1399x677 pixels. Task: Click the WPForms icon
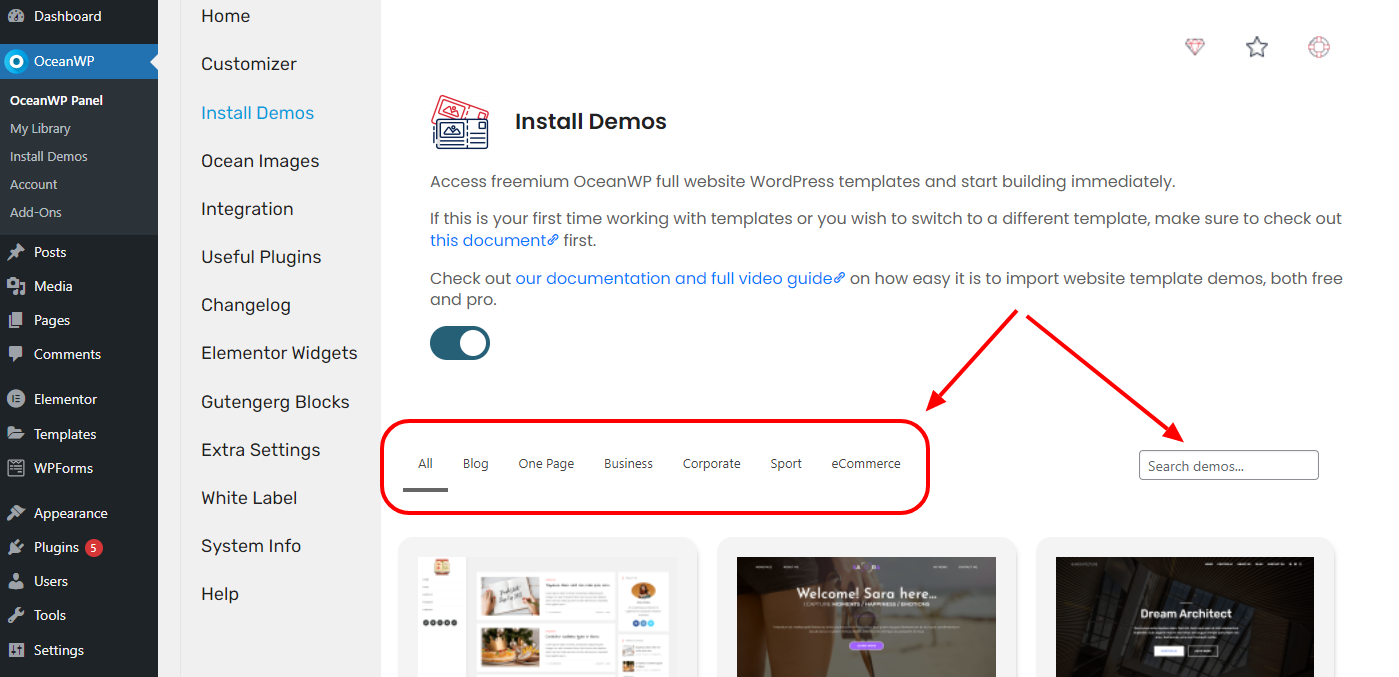click(16, 468)
